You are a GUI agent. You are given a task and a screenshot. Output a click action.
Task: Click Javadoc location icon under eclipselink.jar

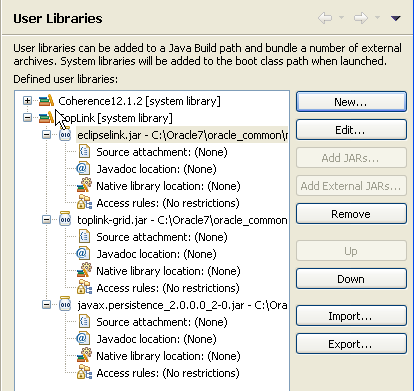coord(83,169)
